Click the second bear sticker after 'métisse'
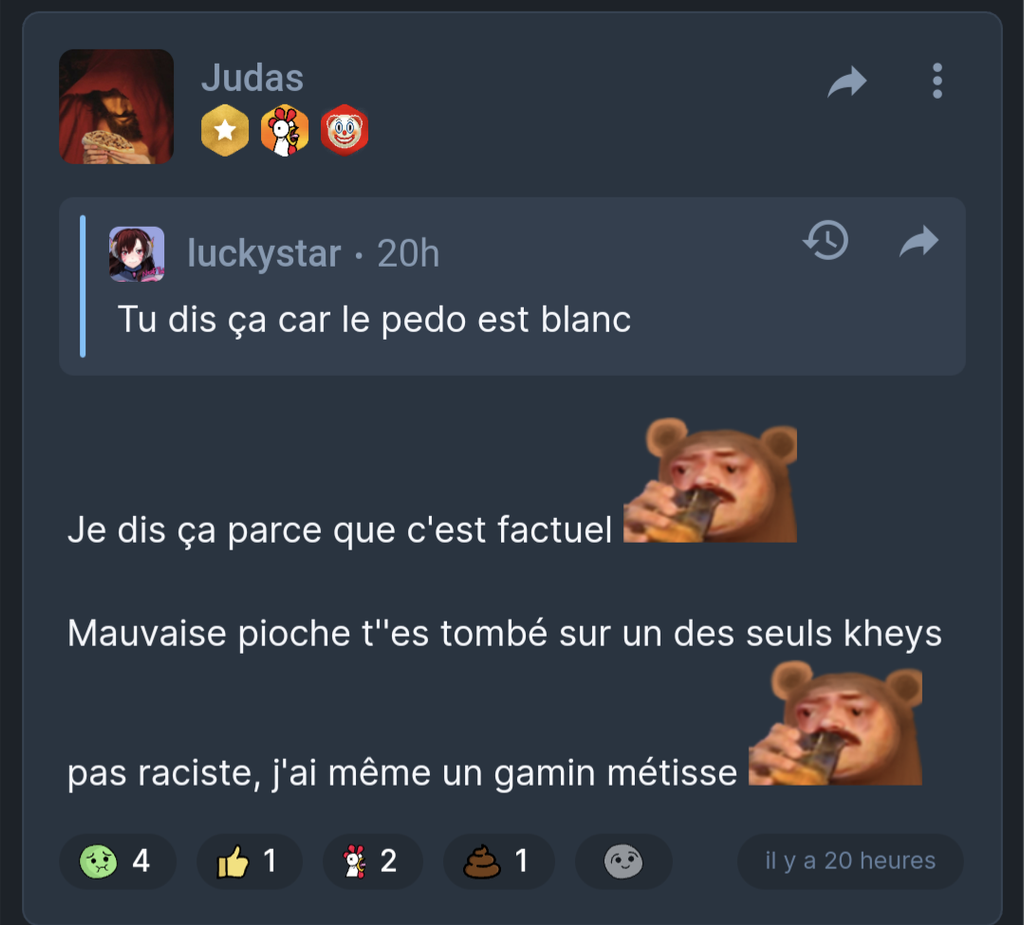The width and height of the screenshot is (1024, 925). pyautogui.click(x=835, y=723)
